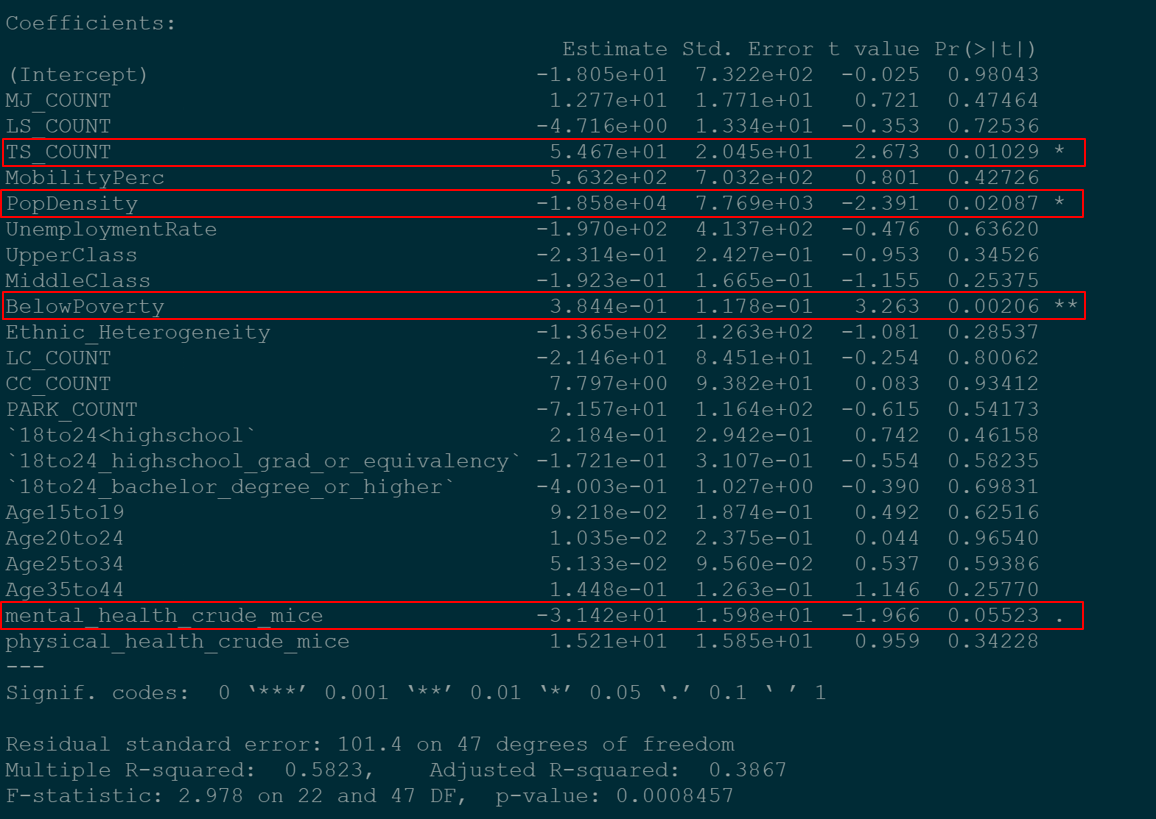Click the p-value 0.01029 in TS_COUNT row
Image resolution: width=1156 pixels, height=819 pixels.
point(993,152)
